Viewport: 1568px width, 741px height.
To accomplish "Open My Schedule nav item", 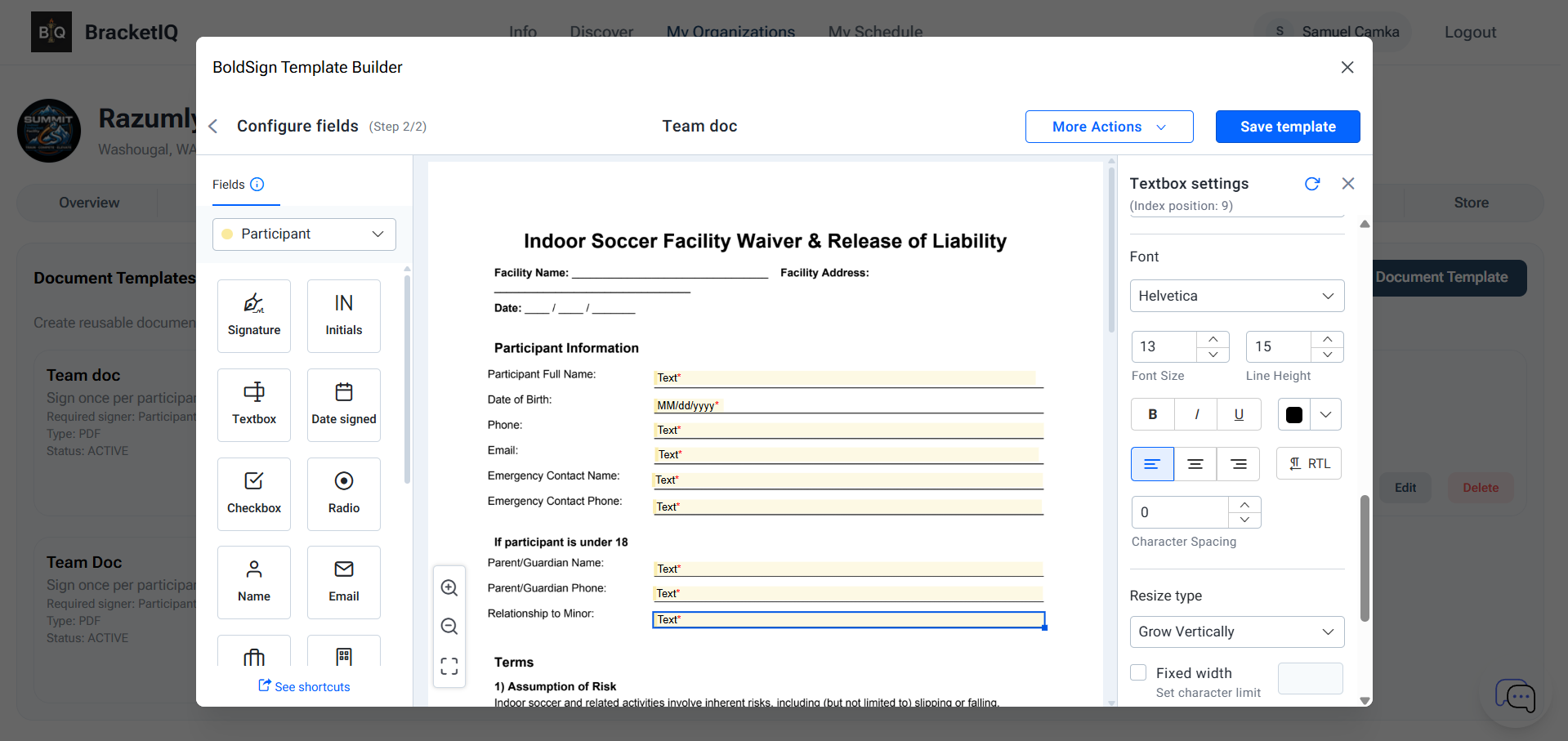I will click(x=875, y=32).
